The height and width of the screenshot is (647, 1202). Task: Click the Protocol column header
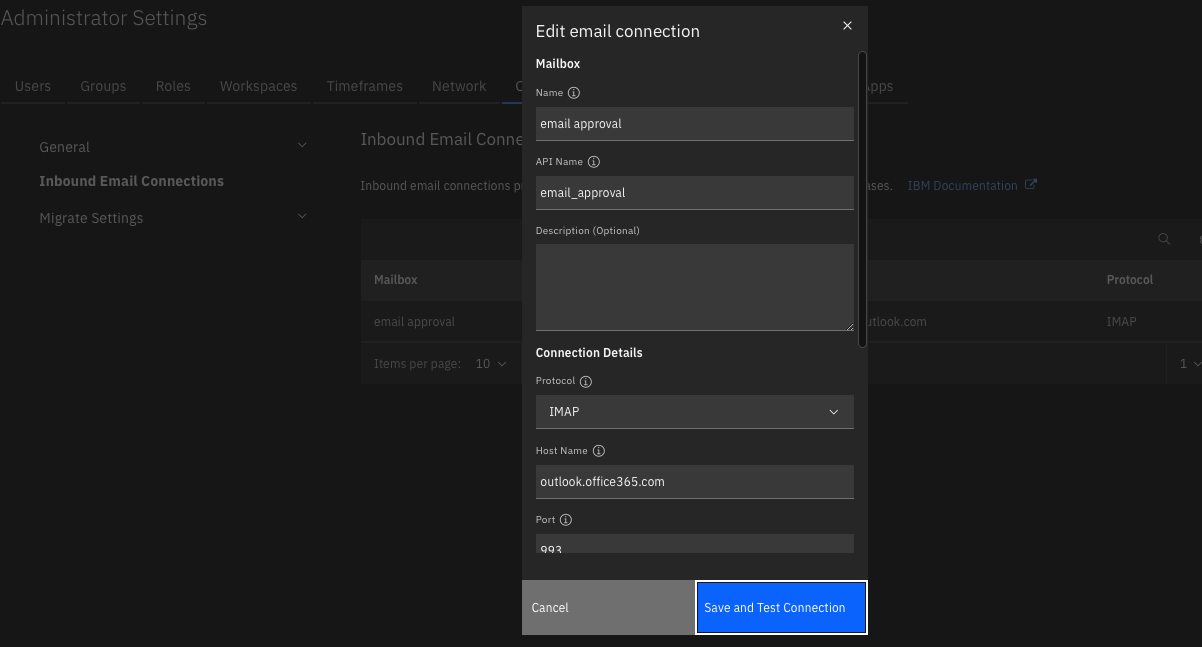click(1130, 280)
